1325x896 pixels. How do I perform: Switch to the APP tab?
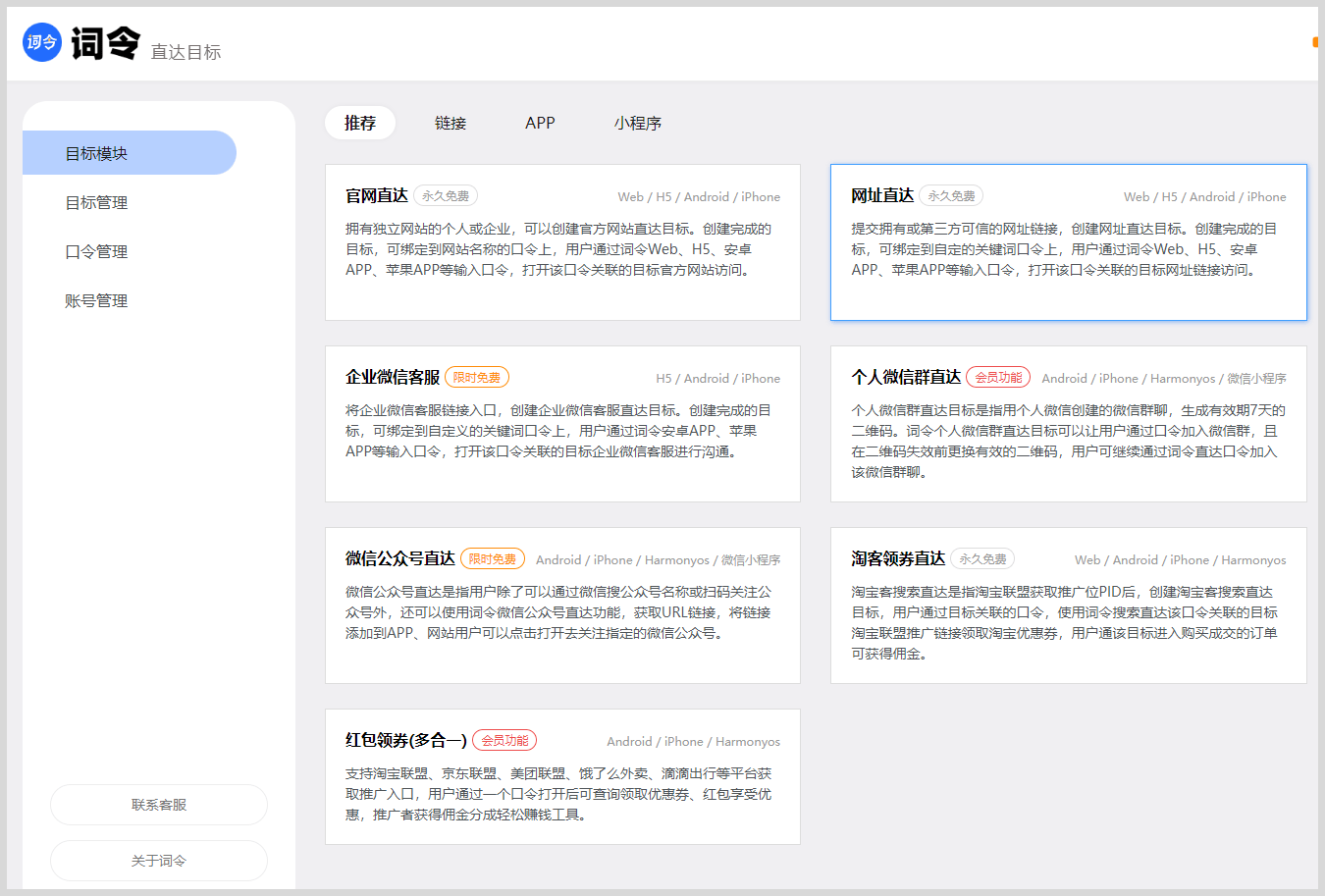540,123
